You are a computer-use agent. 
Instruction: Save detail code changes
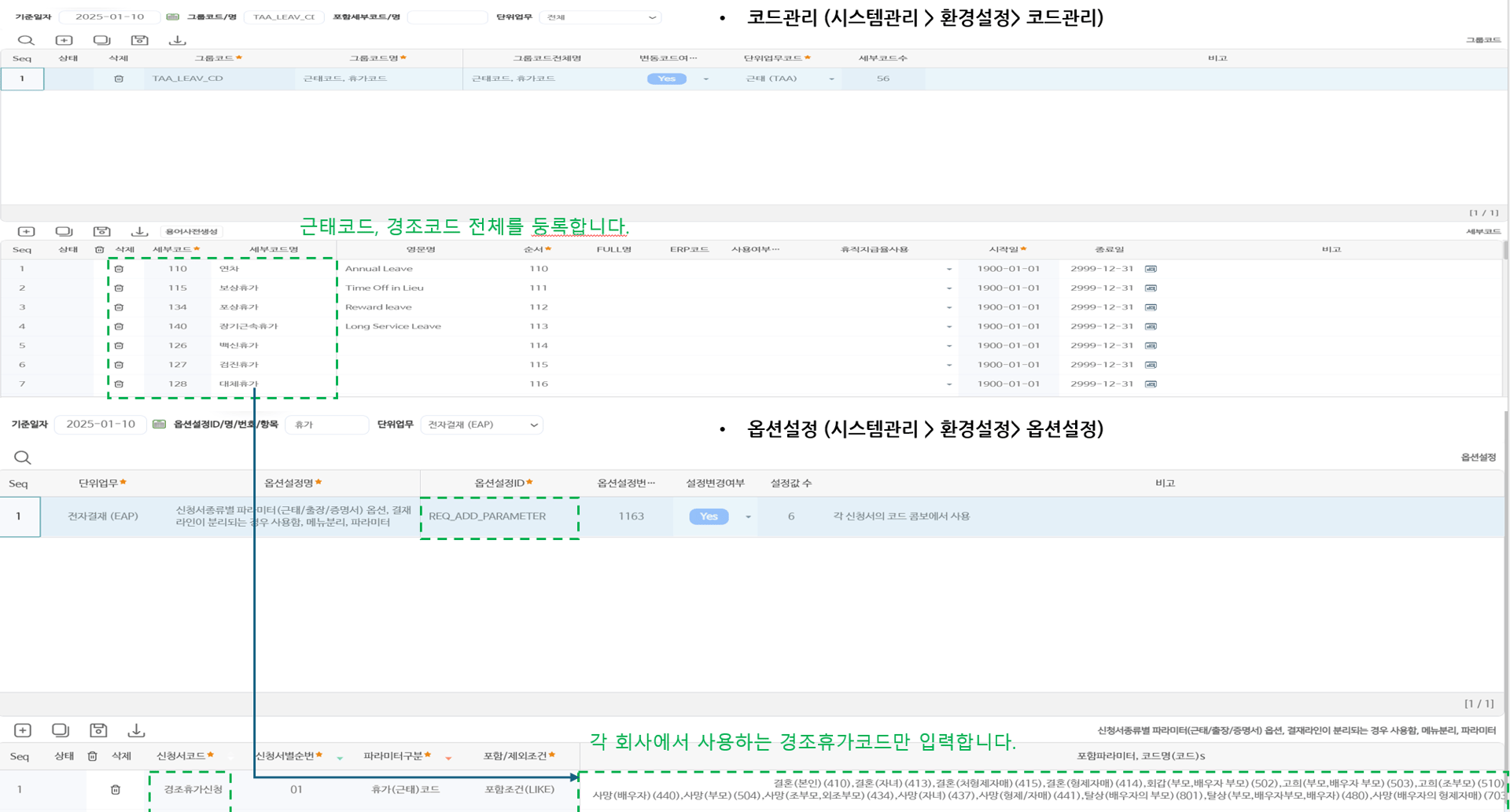point(101,231)
